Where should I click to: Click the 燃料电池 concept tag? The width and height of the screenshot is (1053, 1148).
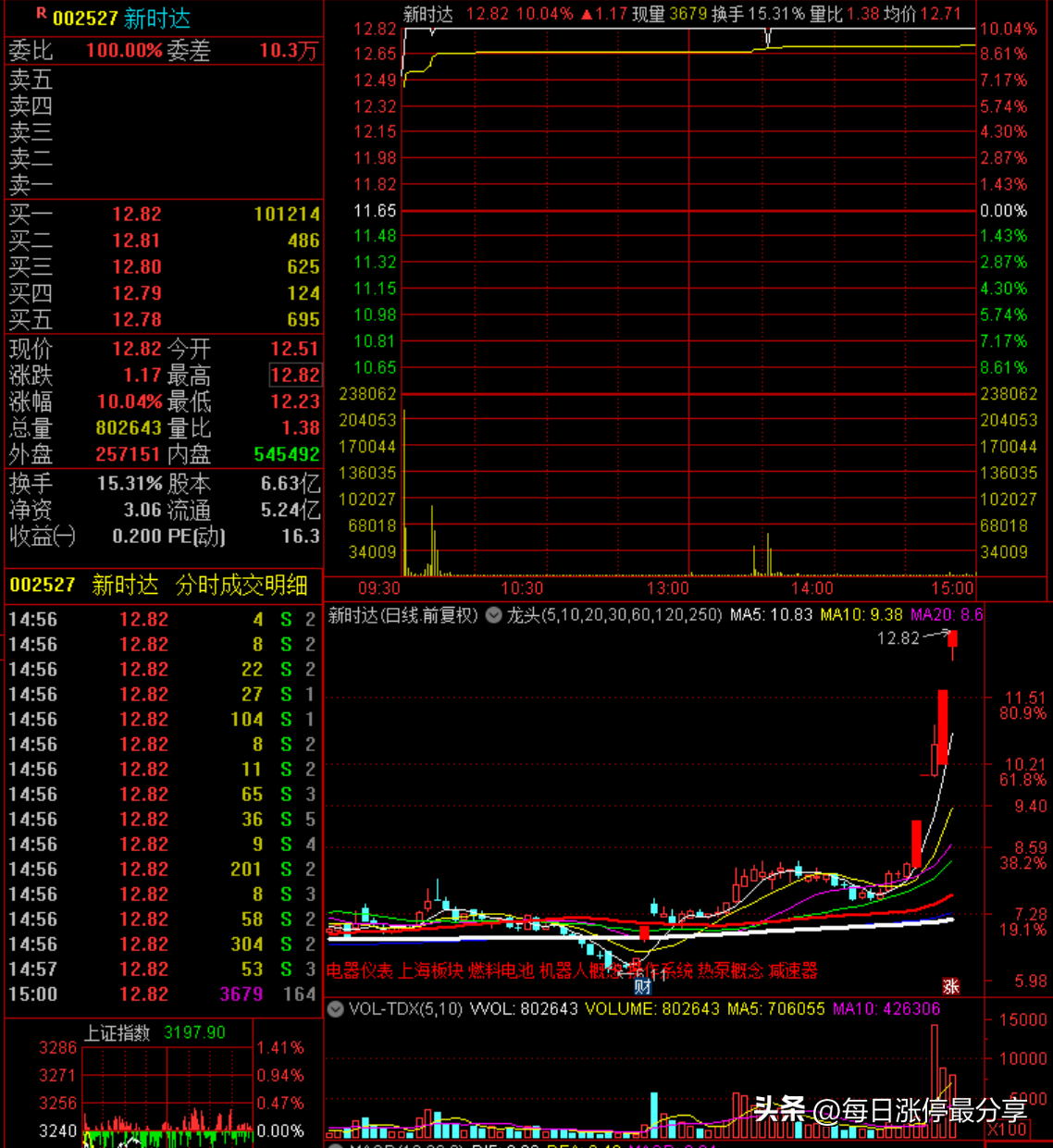click(x=501, y=971)
